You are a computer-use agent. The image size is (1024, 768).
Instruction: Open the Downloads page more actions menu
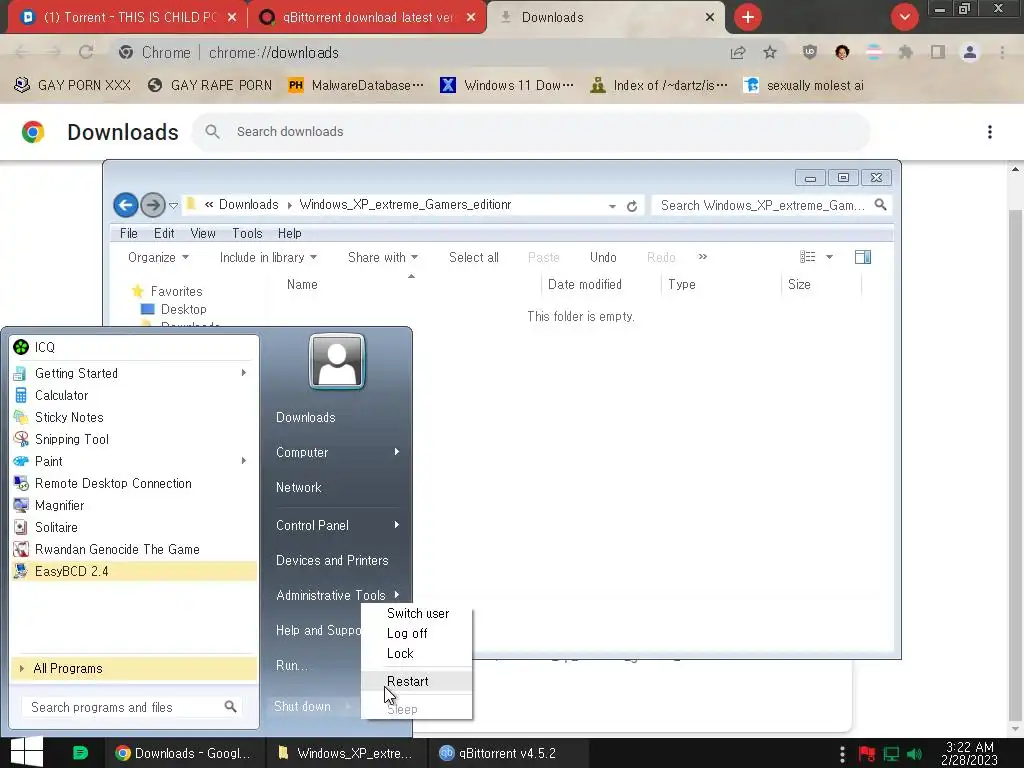(990, 132)
